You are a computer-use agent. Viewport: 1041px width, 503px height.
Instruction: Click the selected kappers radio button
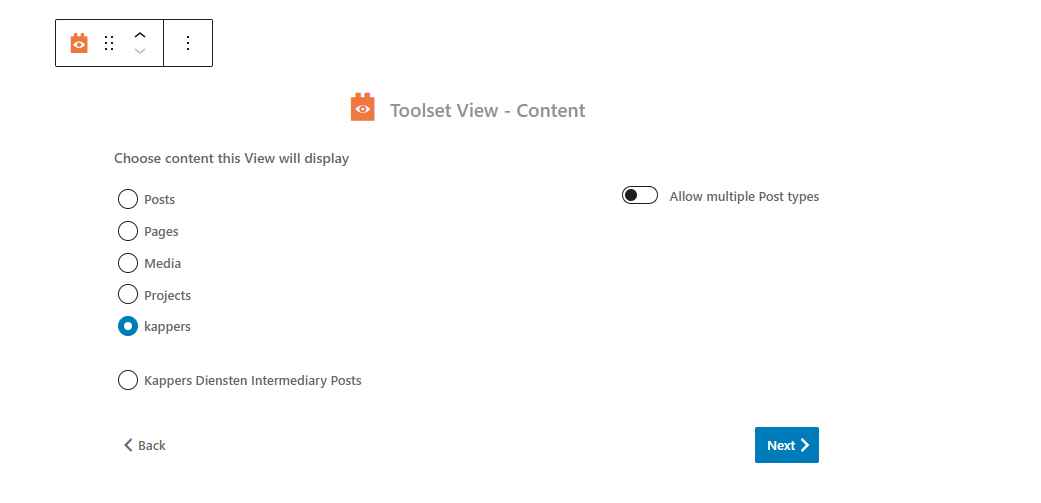[127, 326]
